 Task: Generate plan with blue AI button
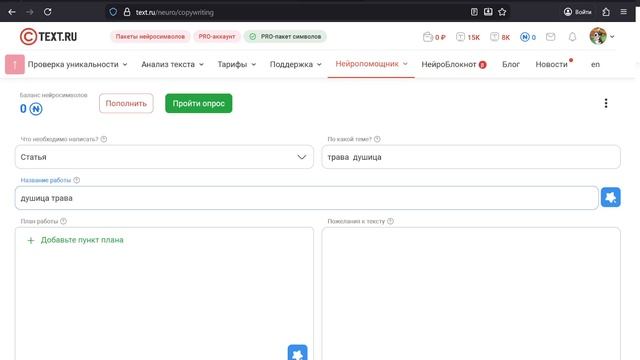click(298, 353)
